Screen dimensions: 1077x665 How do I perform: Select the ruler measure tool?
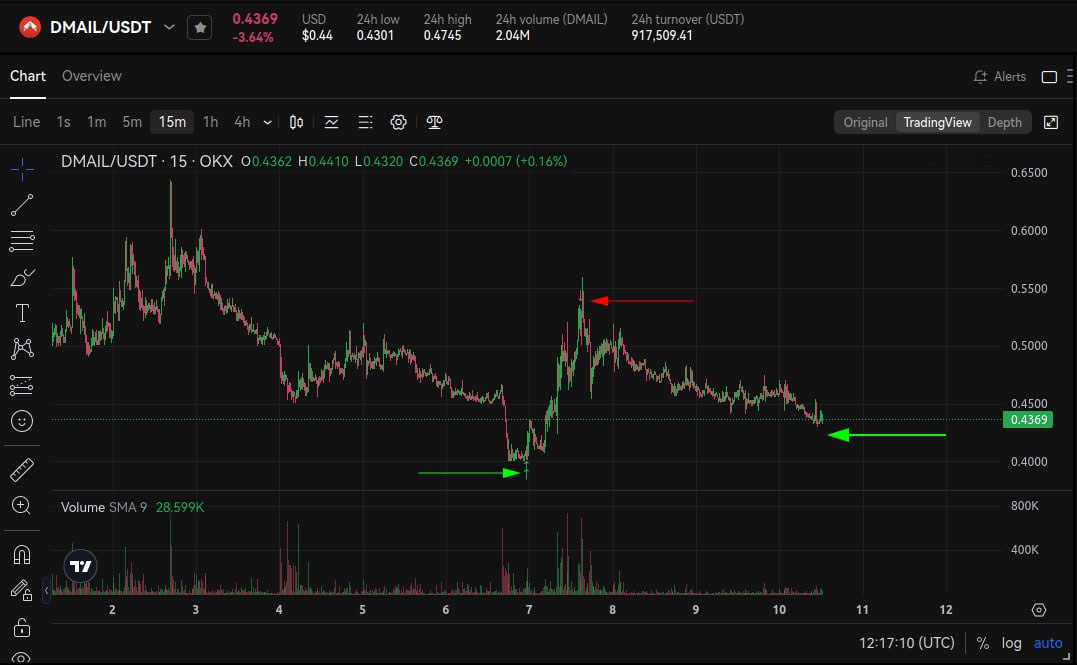click(22, 470)
